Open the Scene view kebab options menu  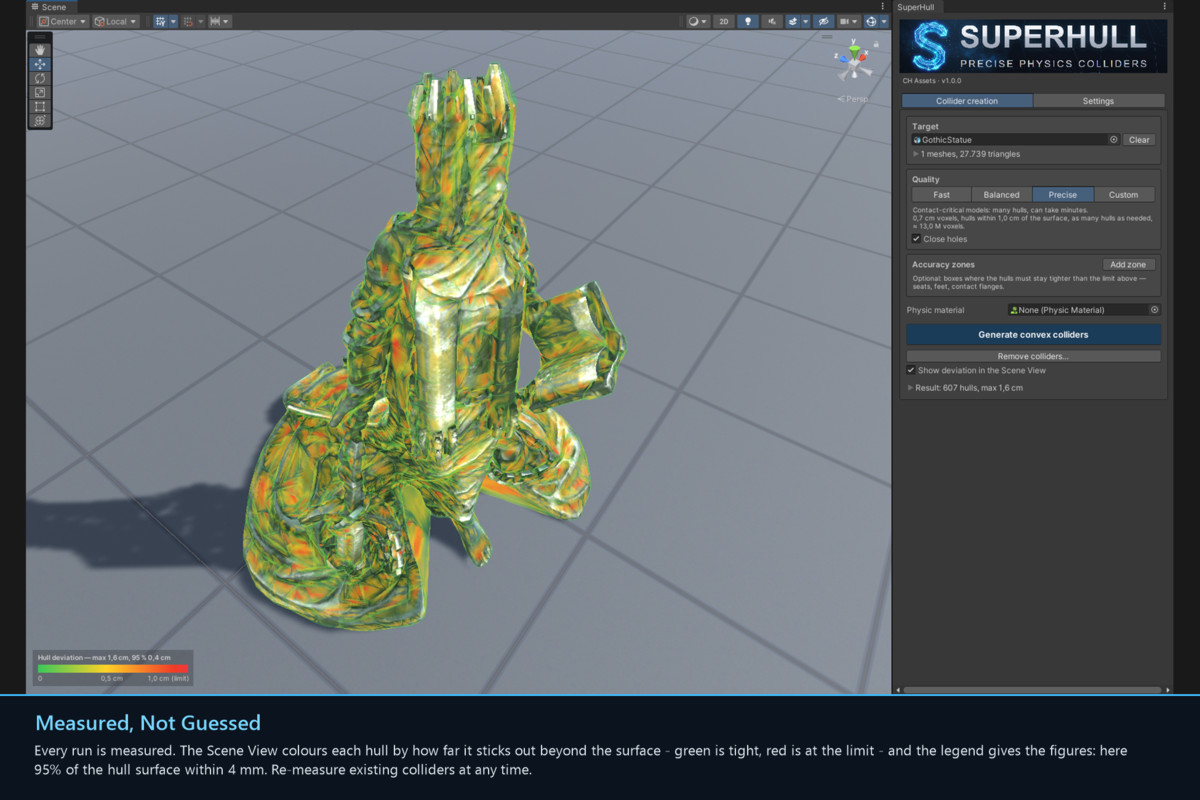point(883,6)
